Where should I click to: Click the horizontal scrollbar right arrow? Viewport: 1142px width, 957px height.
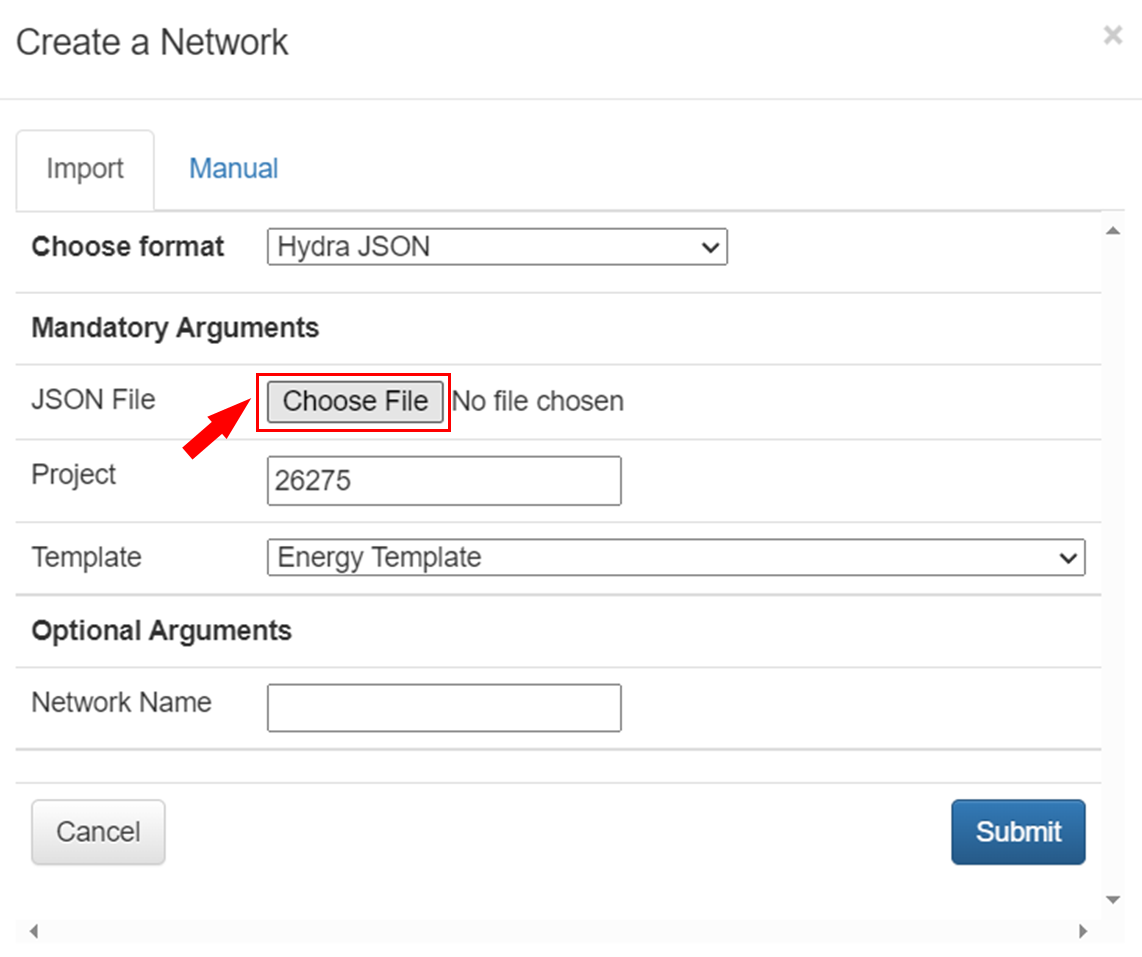pyautogui.click(x=1082, y=932)
